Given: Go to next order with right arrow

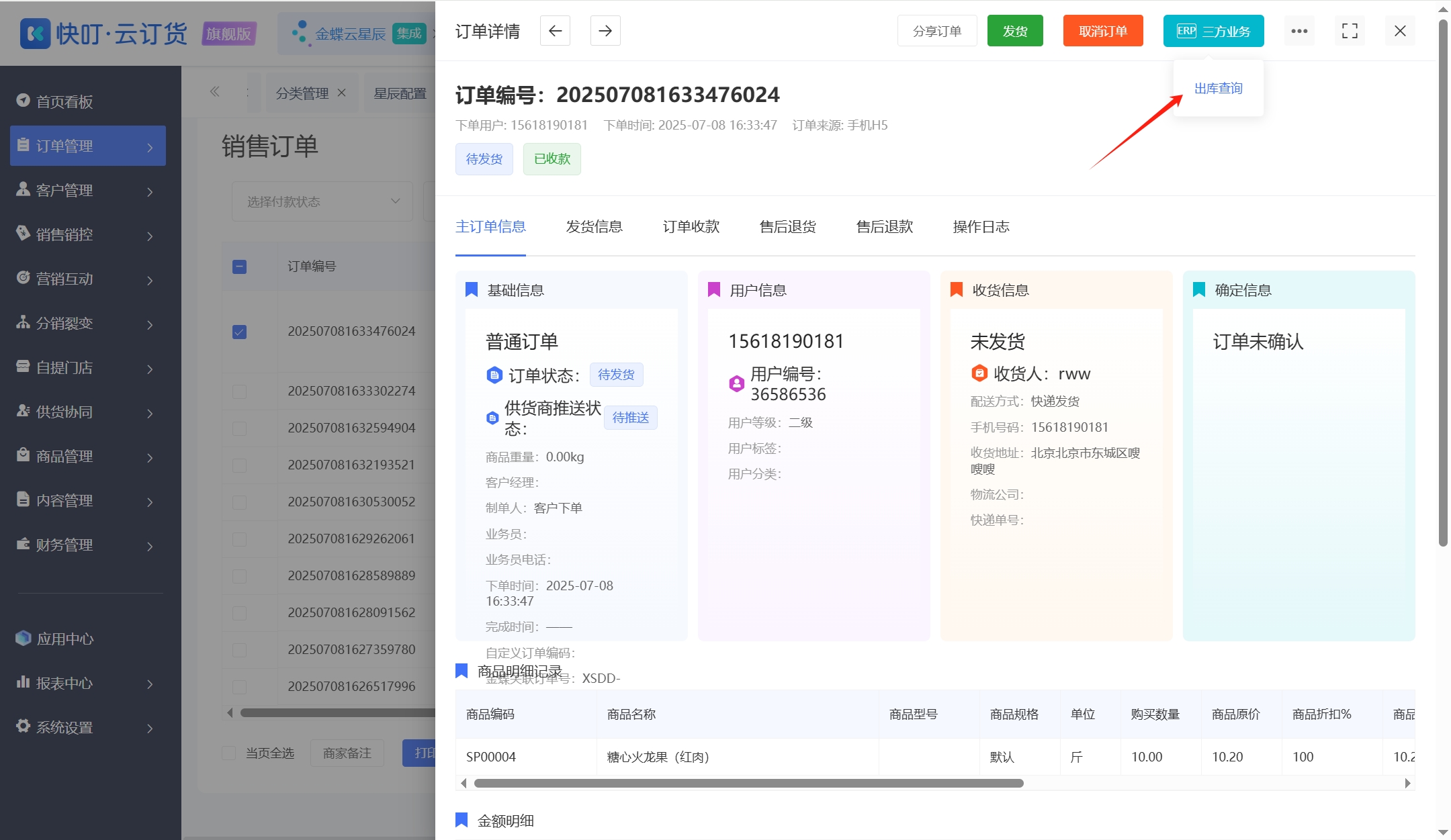Looking at the screenshot, I should point(605,31).
